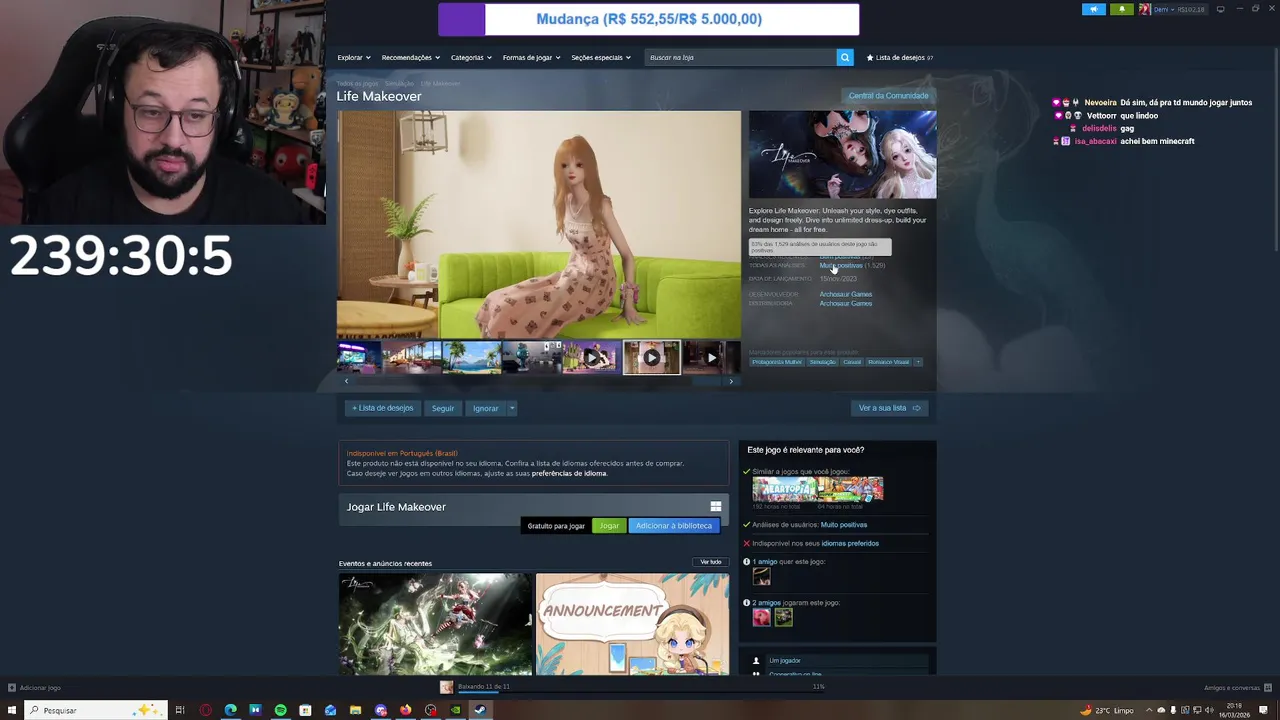Click the Um jogador feature link
The height and width of the screenshot is (720, 1280).
[x=784, y=661]
